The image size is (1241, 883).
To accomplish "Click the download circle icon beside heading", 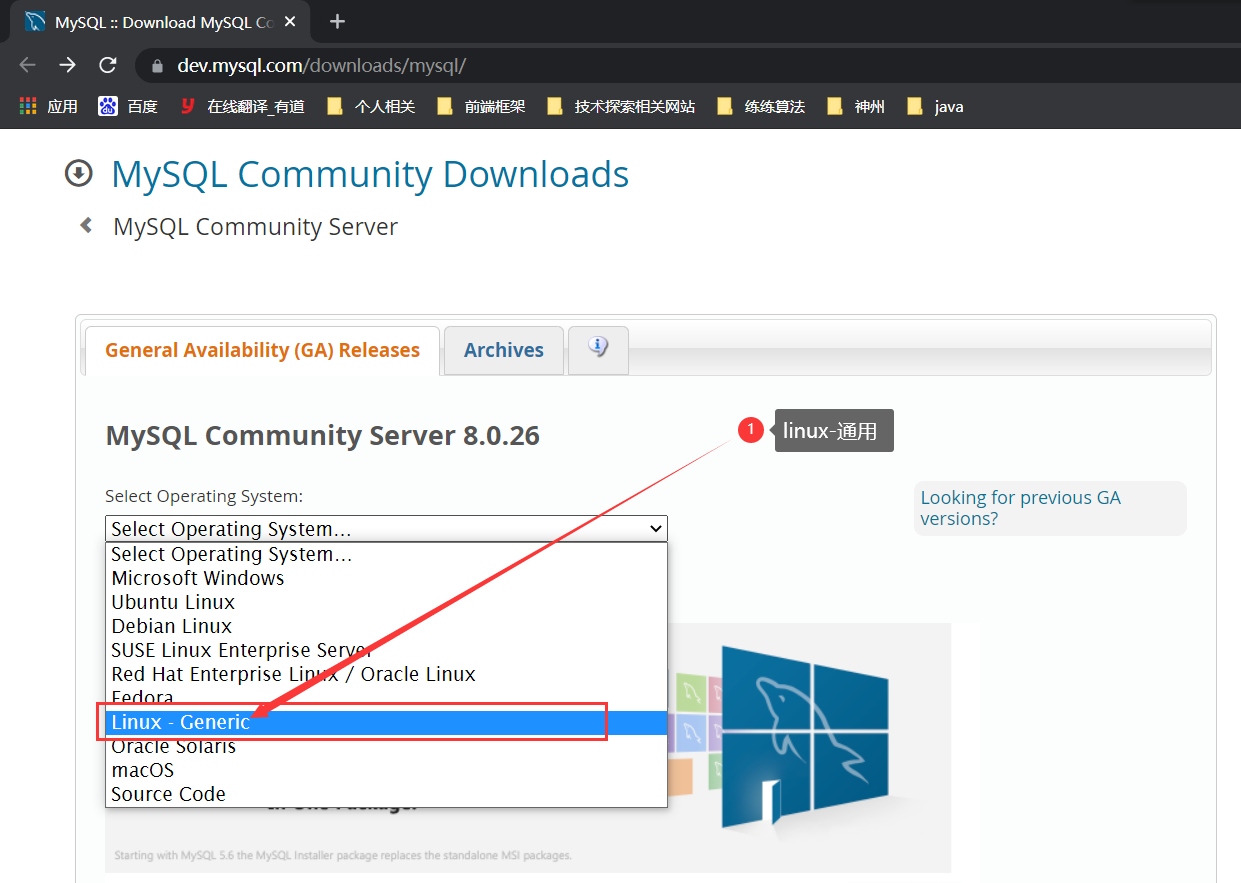I will pos(78,174).
